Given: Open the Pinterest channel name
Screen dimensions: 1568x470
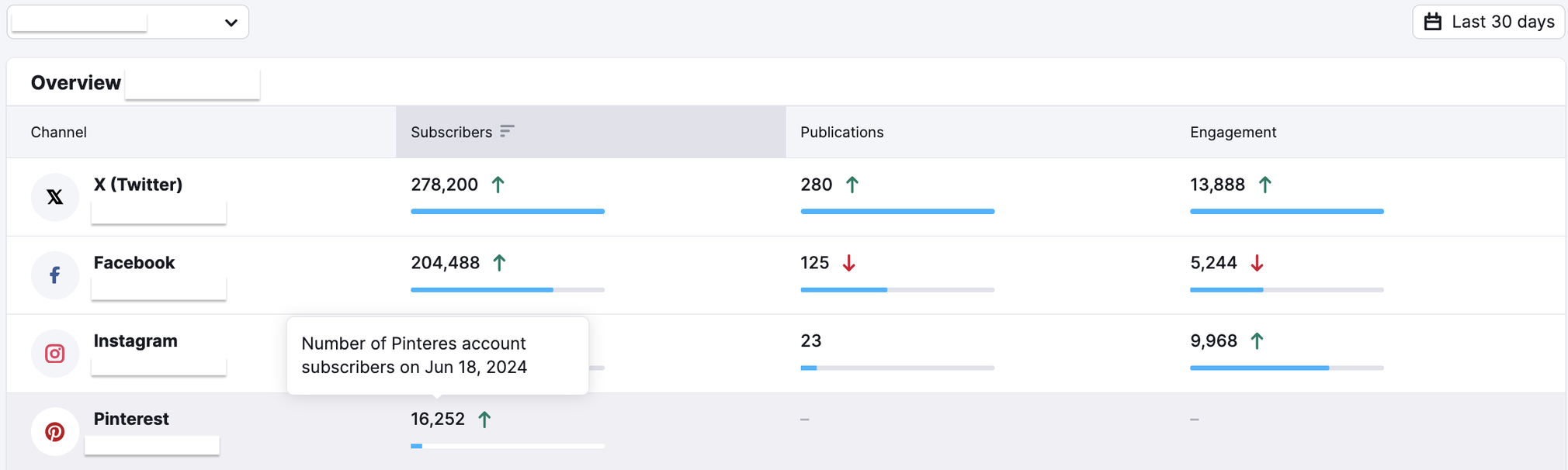Looking at the screenshot, I should pyautogui.click(x=131, y=419).
